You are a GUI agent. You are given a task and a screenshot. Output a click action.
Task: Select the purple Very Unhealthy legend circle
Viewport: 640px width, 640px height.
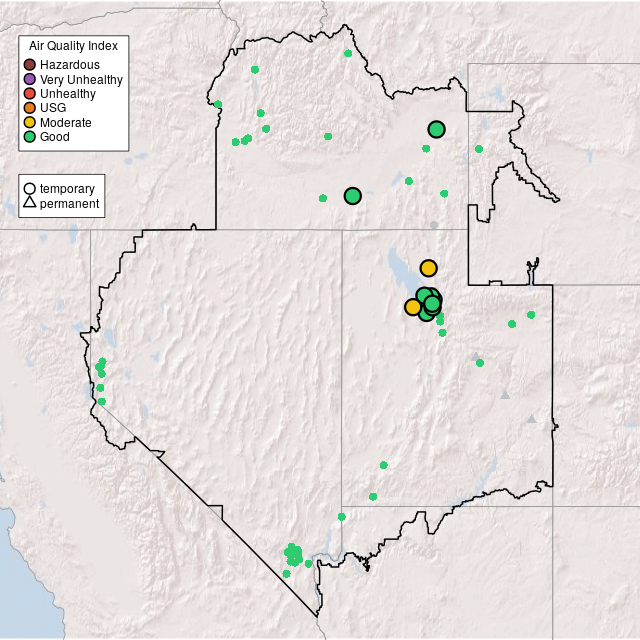(30, 79)
